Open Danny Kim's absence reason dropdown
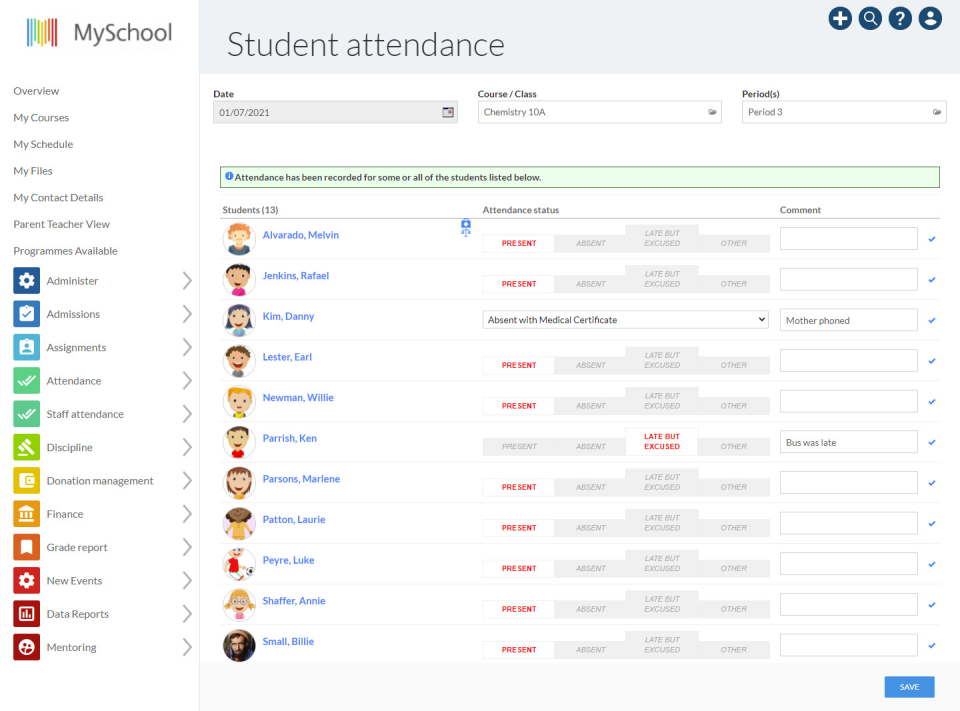The width and height of the screenshot is (960, 711). click(625, 320)
